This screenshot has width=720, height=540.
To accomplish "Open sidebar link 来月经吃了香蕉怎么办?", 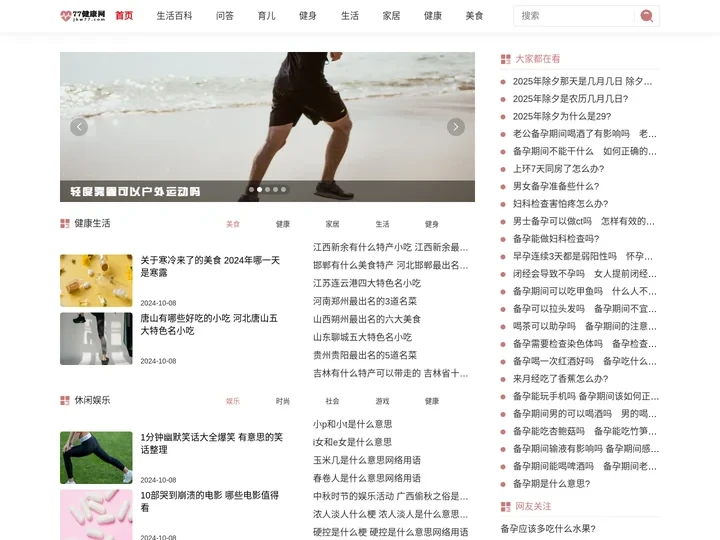I will 561,379.
